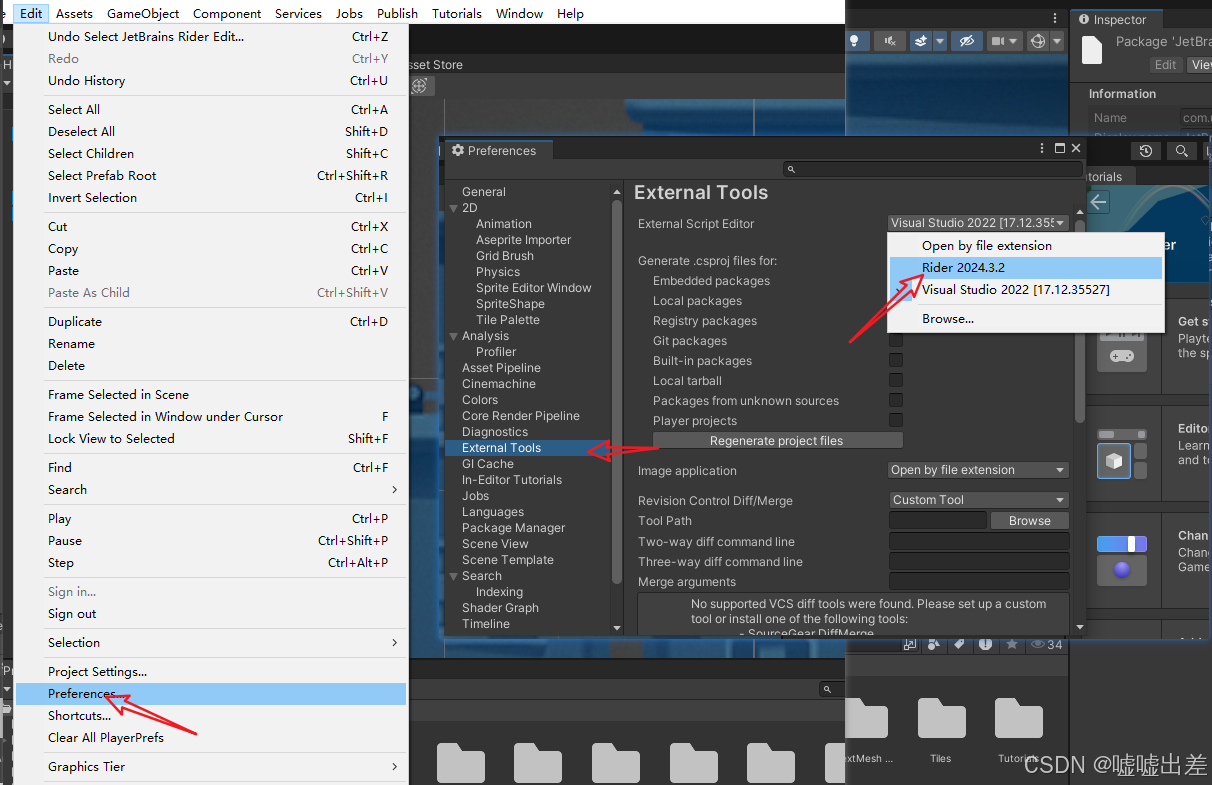
Task: Toggle hidden objects crossed-eye icon
Action: tap(966, 41)
